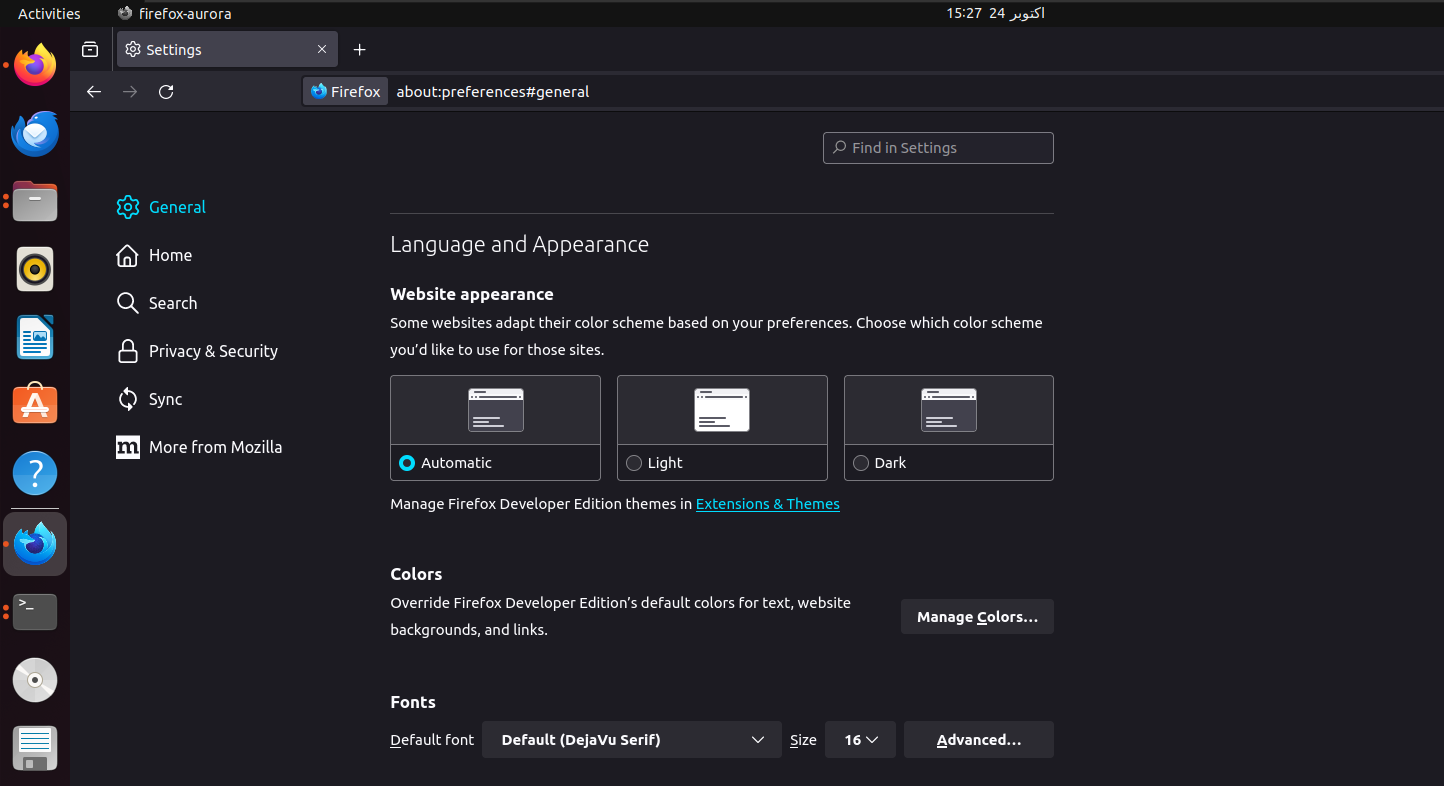Click the General gear icon in sidebar
This screenshot has height=786, width=1444.
click(x=127, y=207)
